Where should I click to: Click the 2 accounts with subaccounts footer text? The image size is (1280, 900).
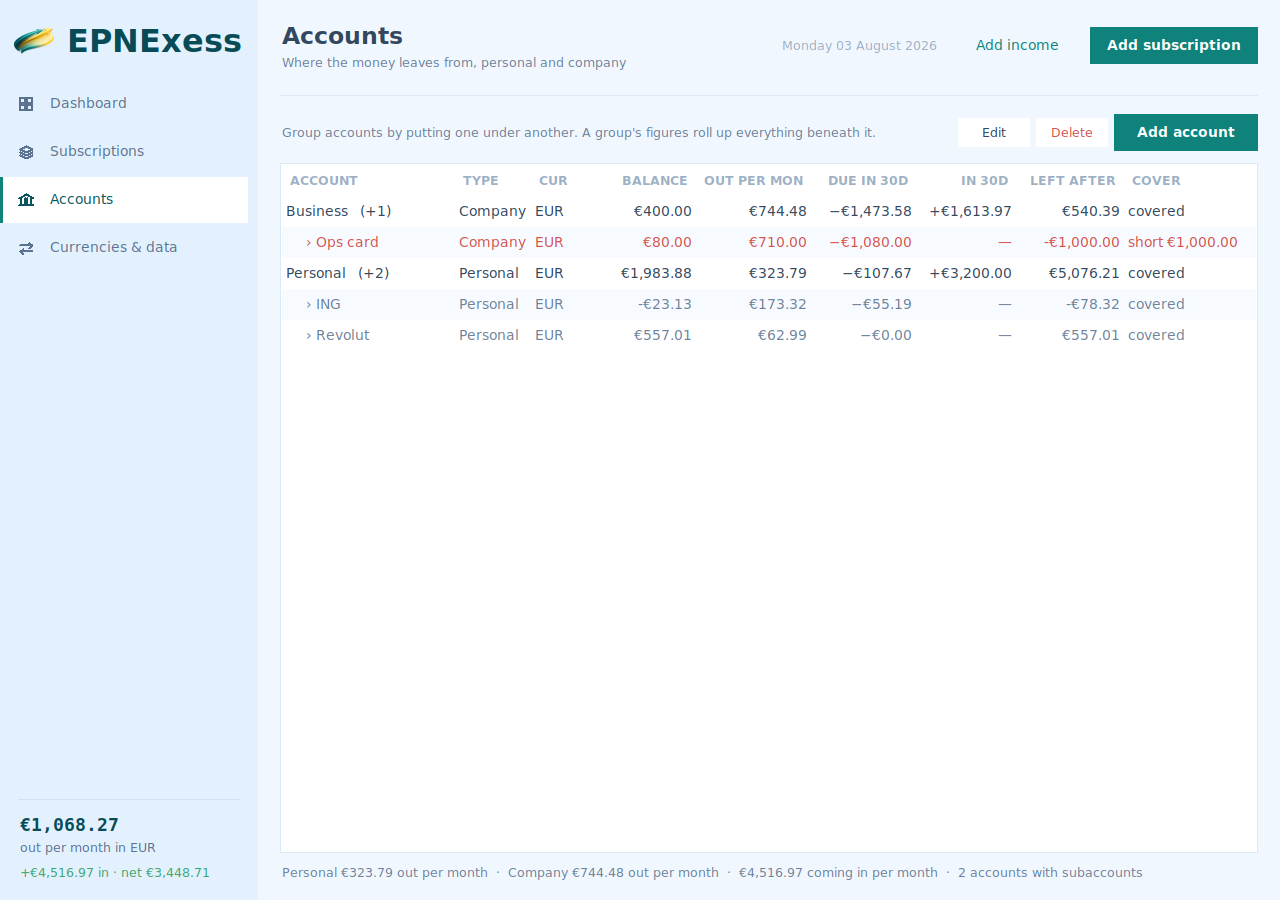(x=1050, y=872)
